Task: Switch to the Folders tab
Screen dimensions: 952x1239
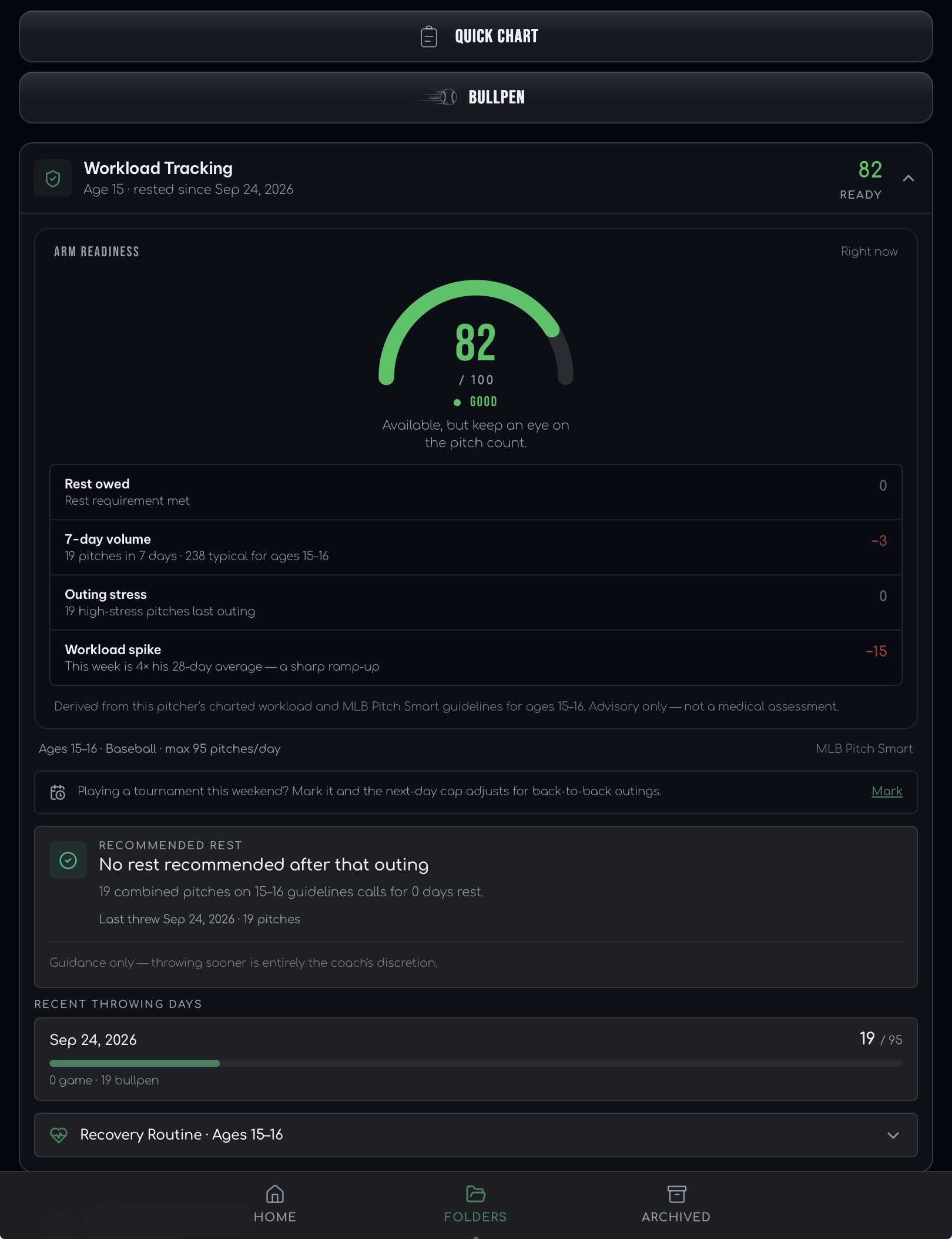Action: [475, 1204]
